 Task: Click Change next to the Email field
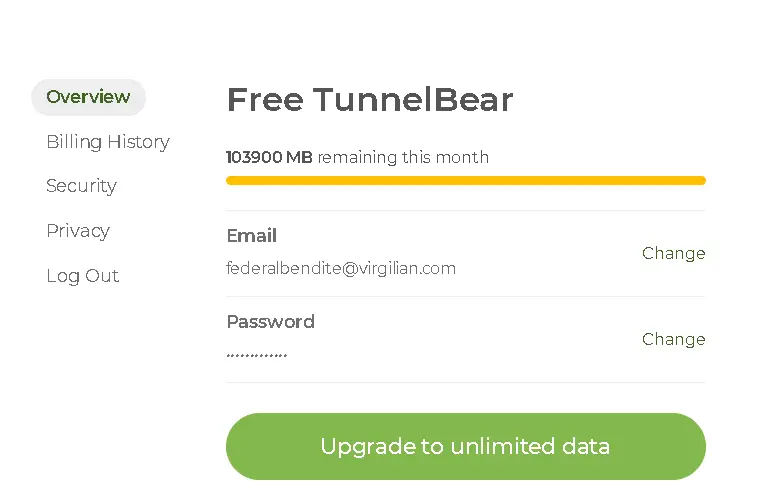673,253
